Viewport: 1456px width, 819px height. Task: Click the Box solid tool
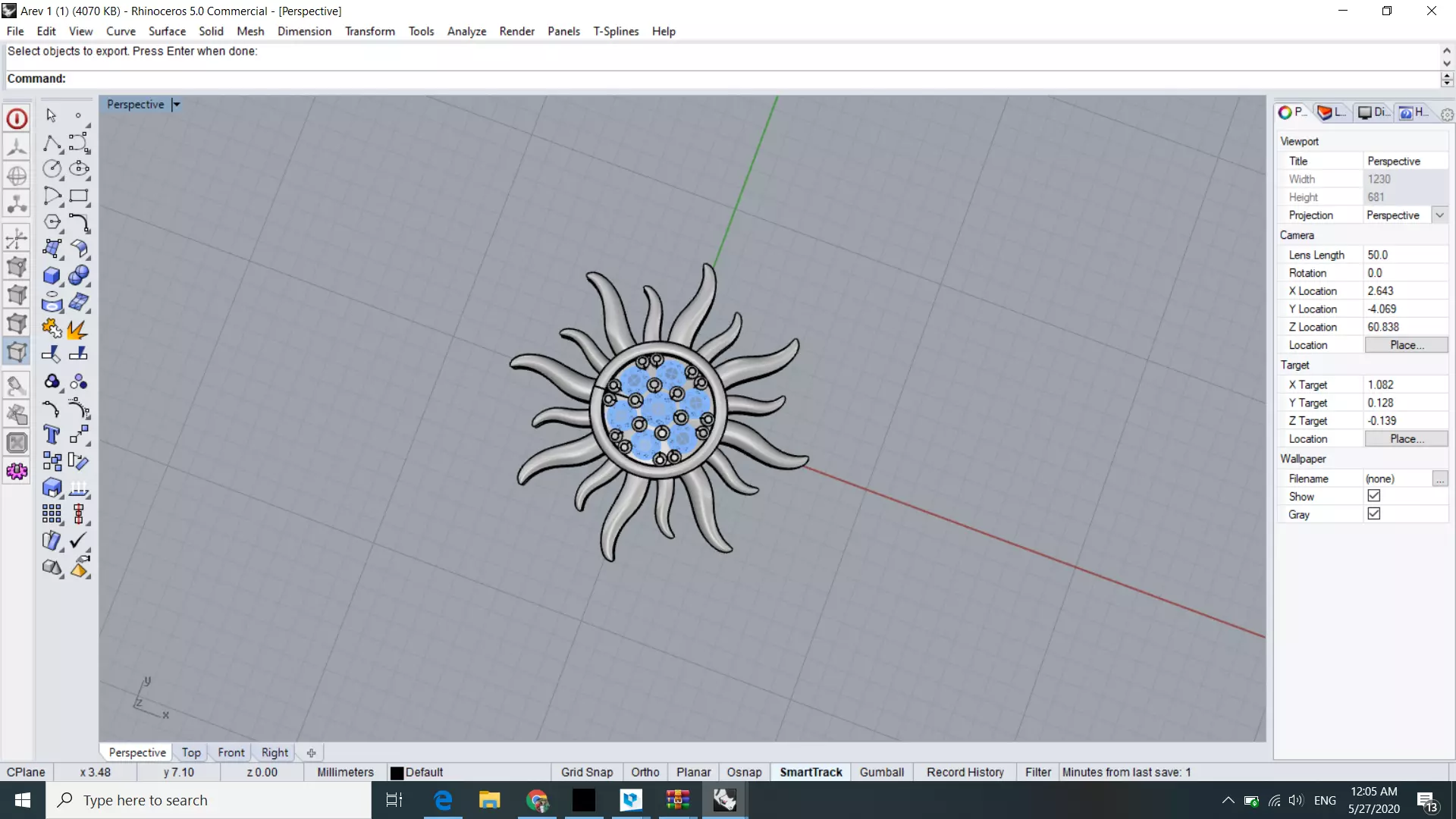coord(52,276)
